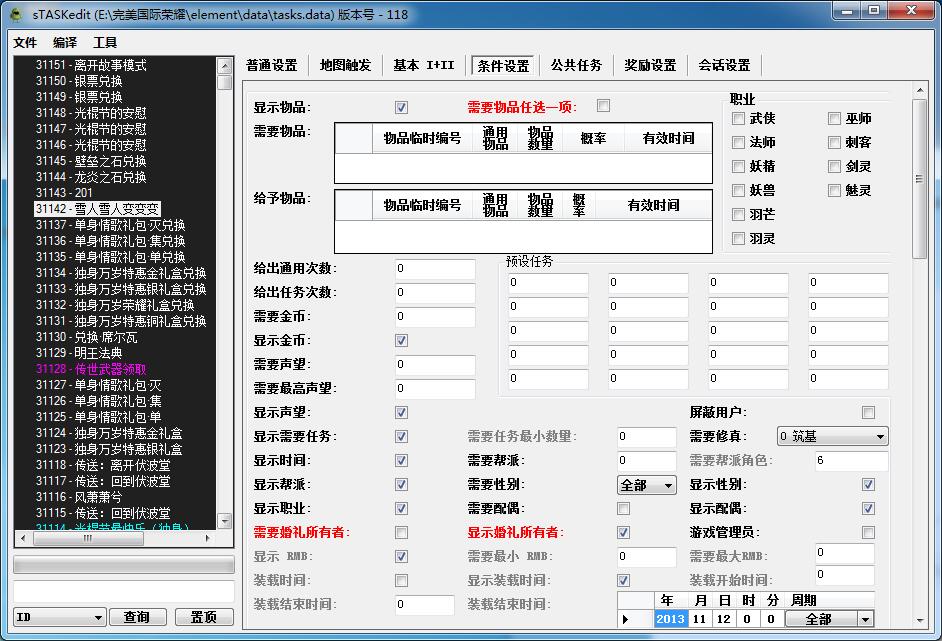This screenshot has height=641, width=942.
Task: Select task 31128 - 传世武器领取 in list
Action: point(91,369)
